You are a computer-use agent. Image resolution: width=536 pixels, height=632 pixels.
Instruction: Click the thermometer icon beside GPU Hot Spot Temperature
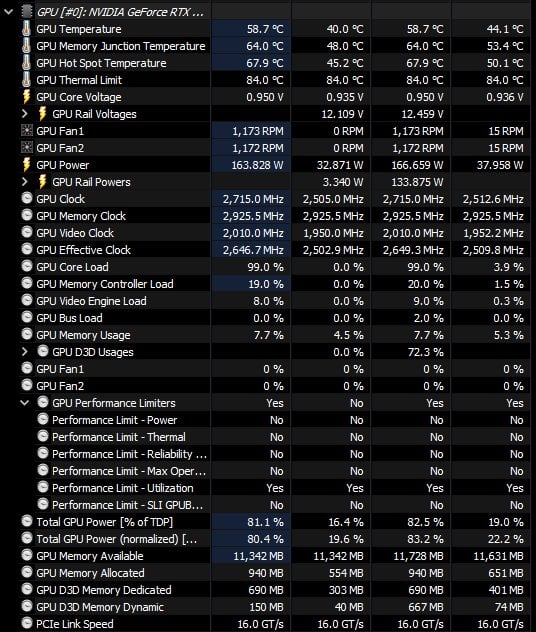tap(26, 63)
